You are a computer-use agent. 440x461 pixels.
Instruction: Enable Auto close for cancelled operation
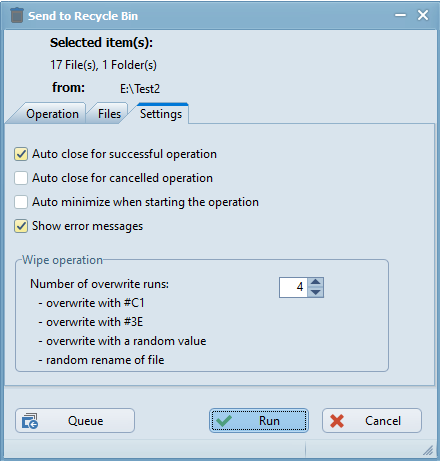coord(21,178)
